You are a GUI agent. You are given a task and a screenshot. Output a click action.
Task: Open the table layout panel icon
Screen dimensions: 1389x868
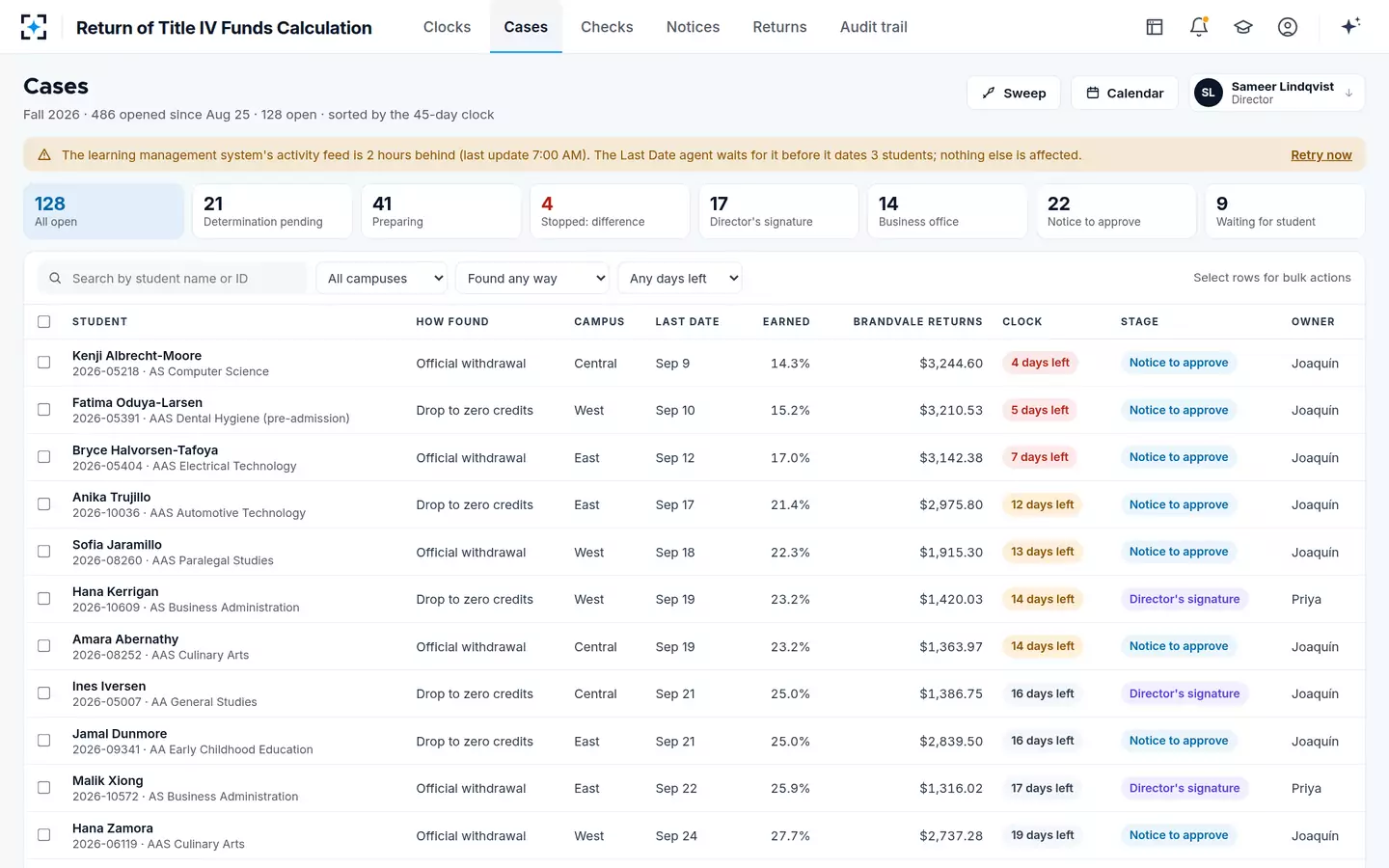tap(1155, 27)
